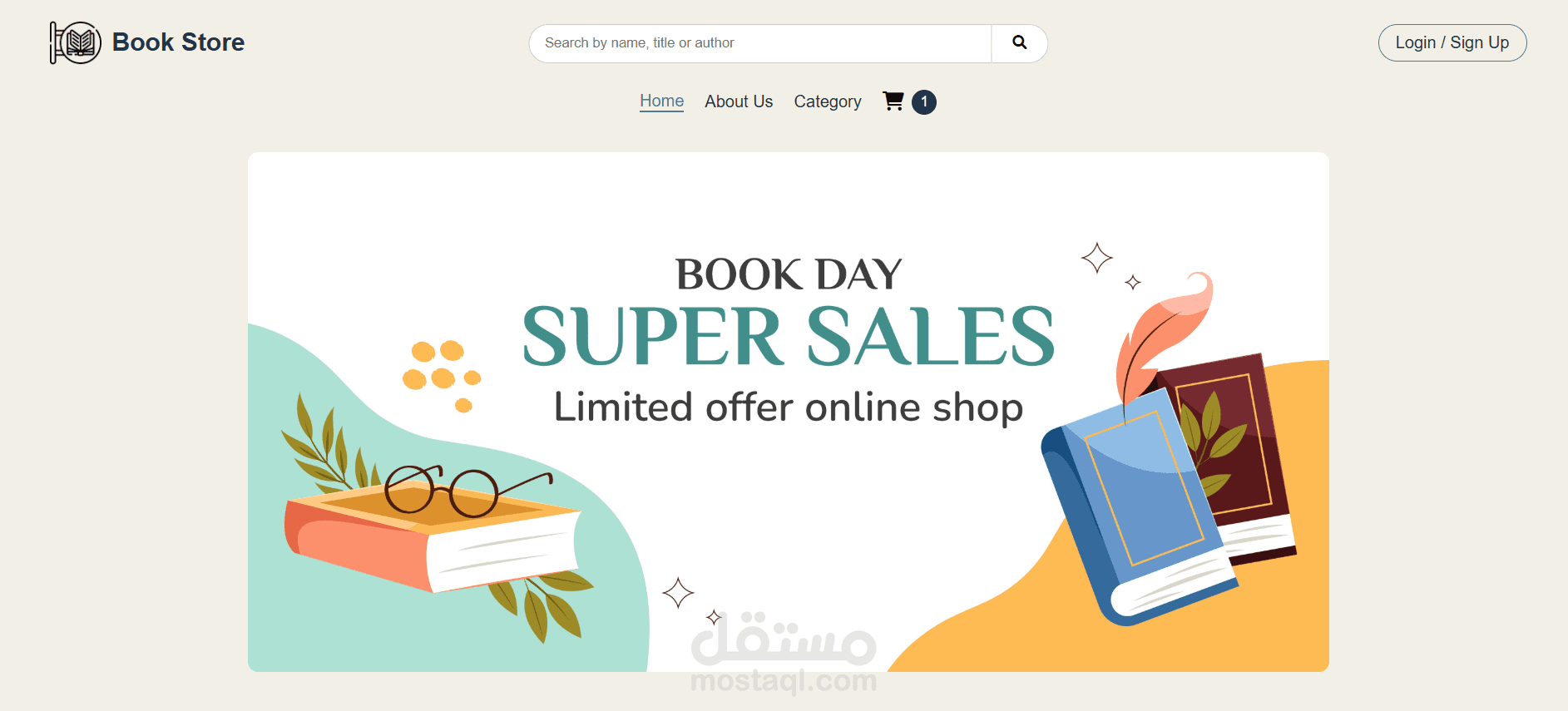Open the shopping cart icon

(x=893, y=101)
